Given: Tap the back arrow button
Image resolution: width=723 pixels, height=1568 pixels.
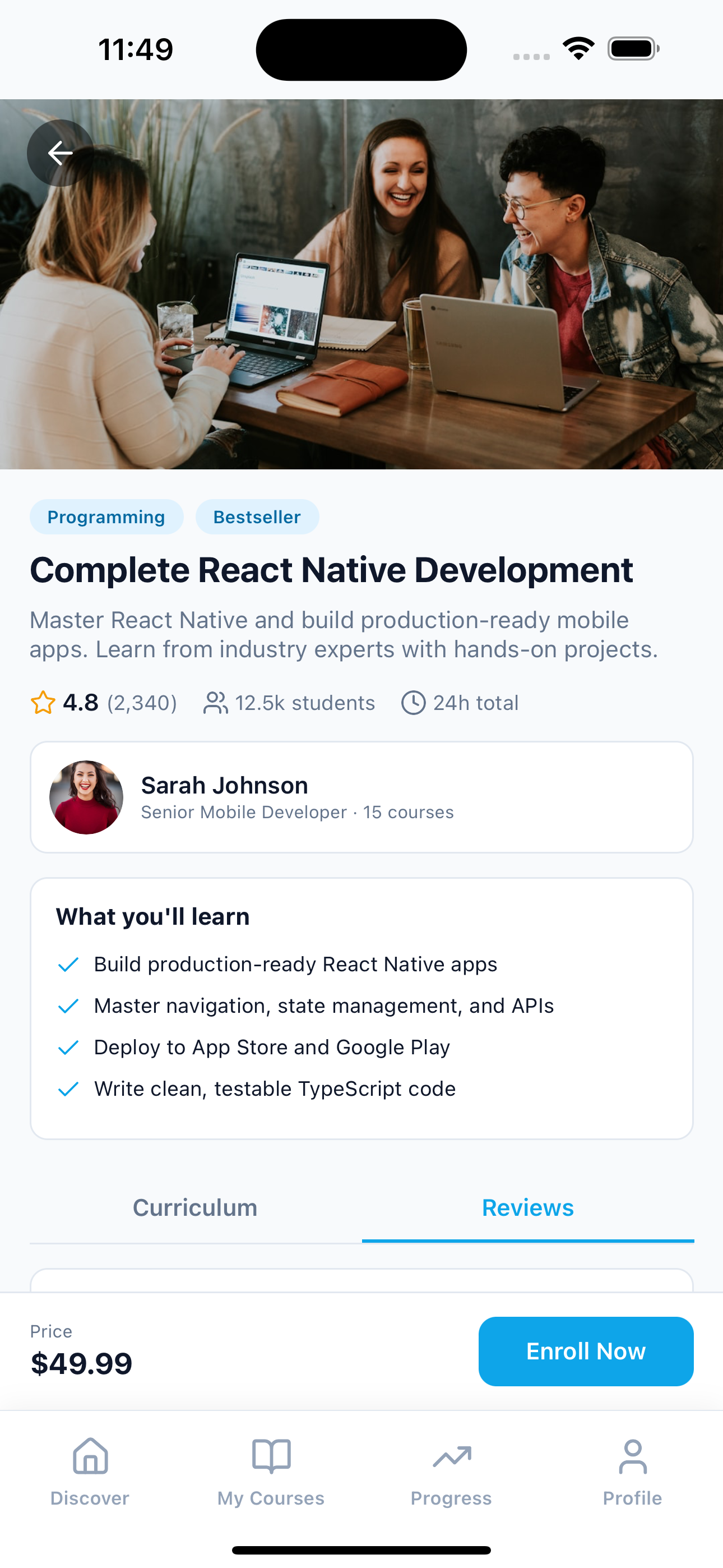Looking at the screenshot, I should tap(61, 153).
